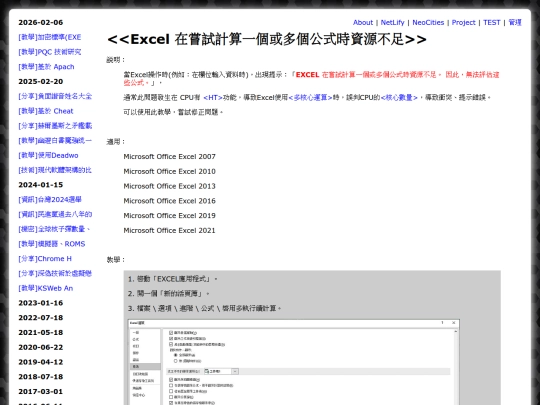Expand the 2021-05-18 date group
This screenshot has width=540, height=405.
[x=41, y=333]
